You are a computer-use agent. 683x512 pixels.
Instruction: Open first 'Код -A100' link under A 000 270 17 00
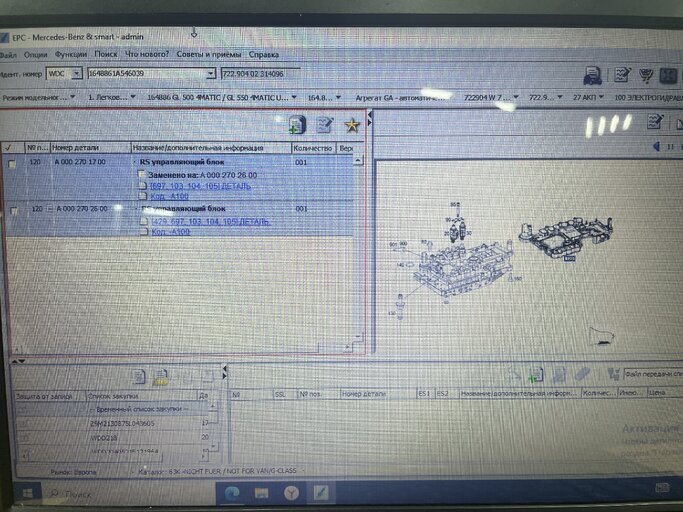(169, 196)
